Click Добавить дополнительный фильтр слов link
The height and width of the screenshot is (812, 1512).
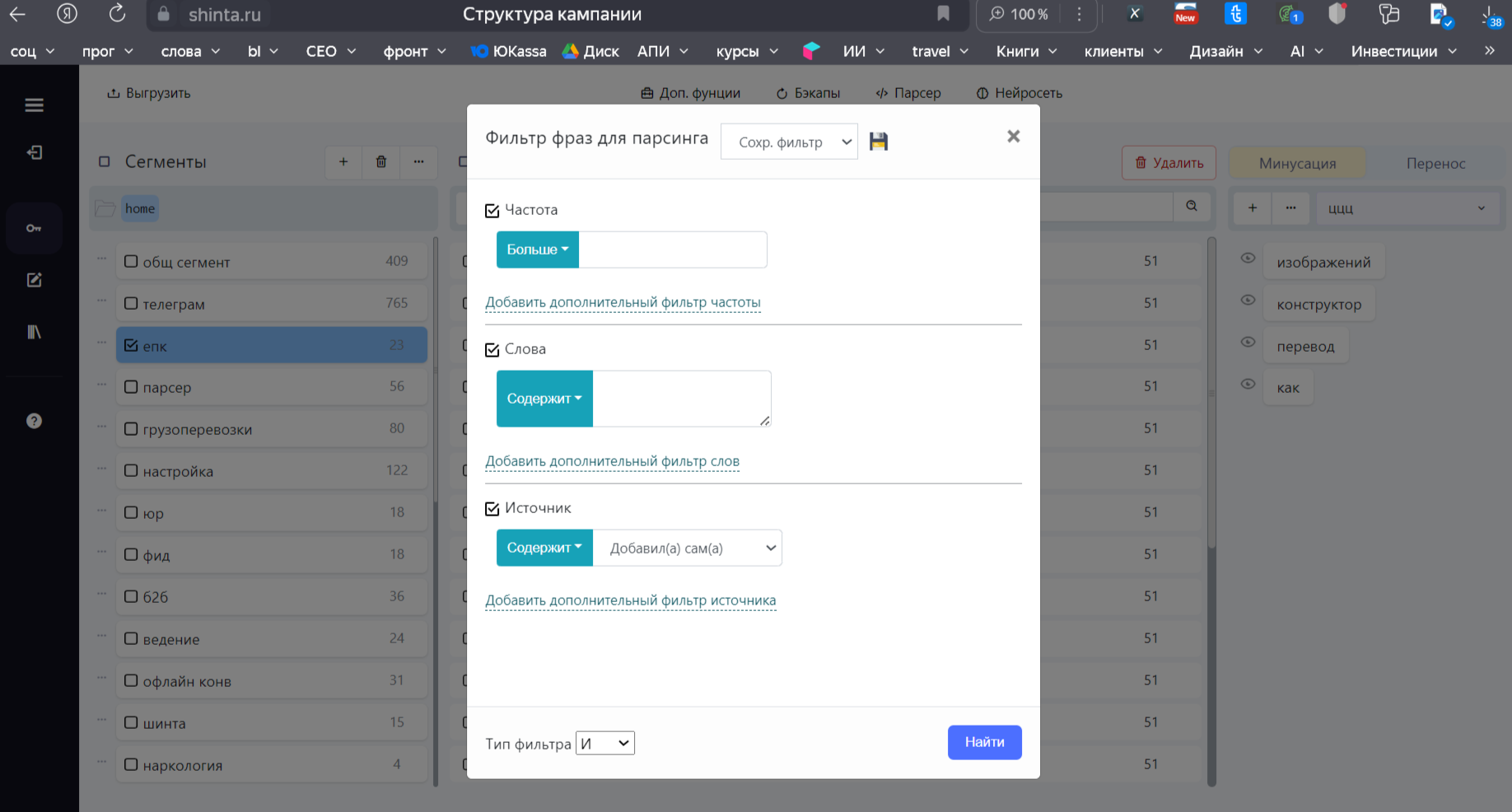pyautogui.click(x=612, y=461)
